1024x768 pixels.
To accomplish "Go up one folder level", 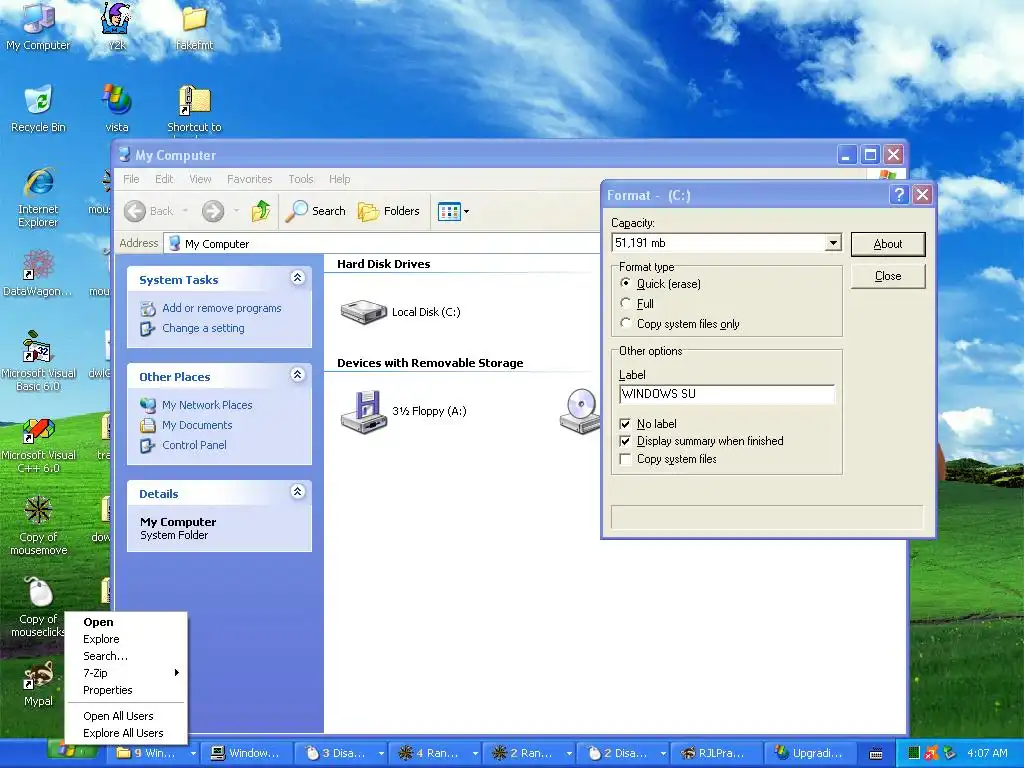I will click(x=261, y=211).
